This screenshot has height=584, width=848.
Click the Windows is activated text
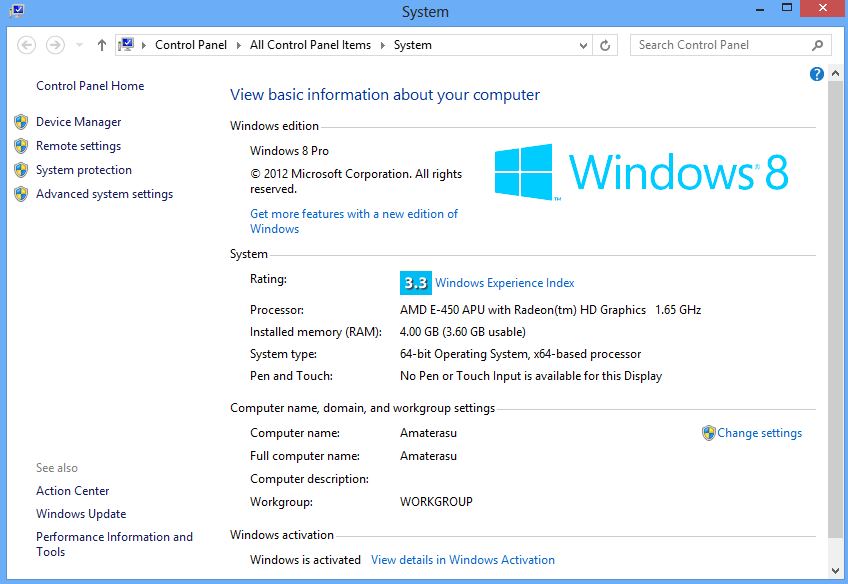click(305, 560)
